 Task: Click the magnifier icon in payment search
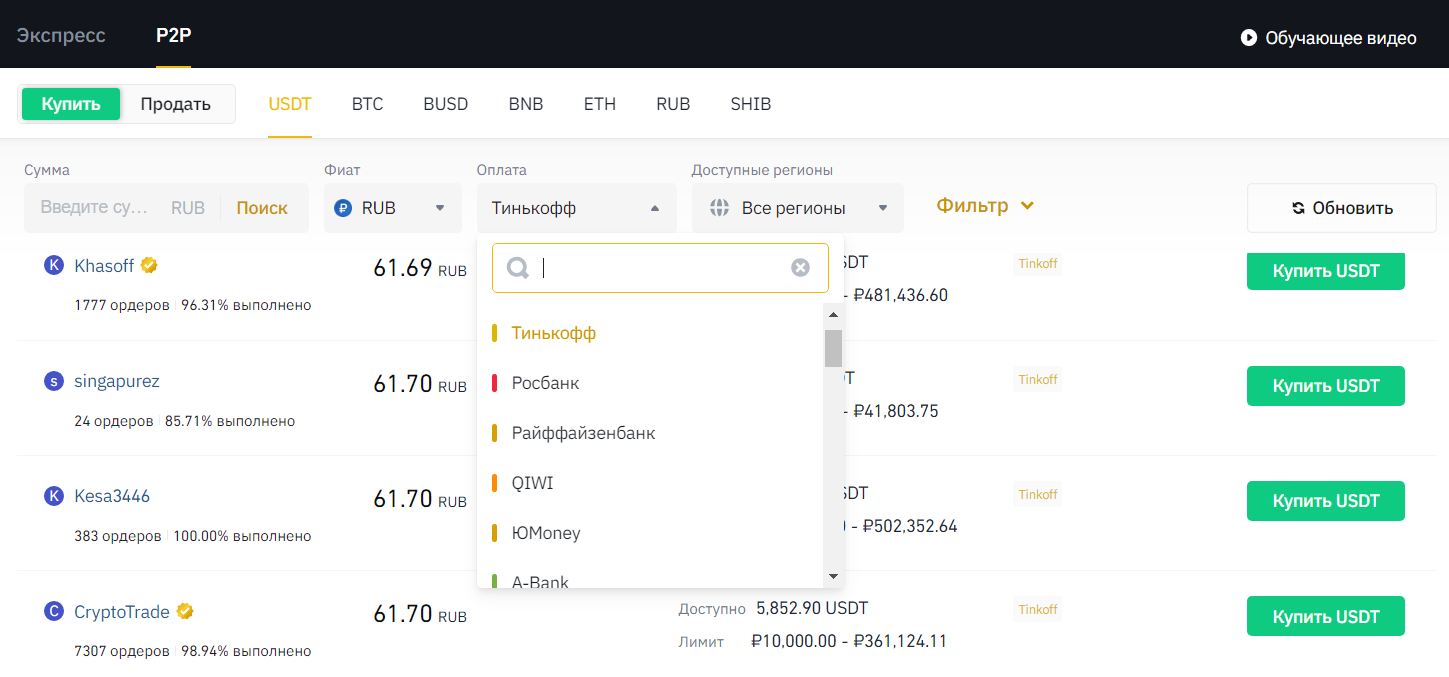(518, 268)
